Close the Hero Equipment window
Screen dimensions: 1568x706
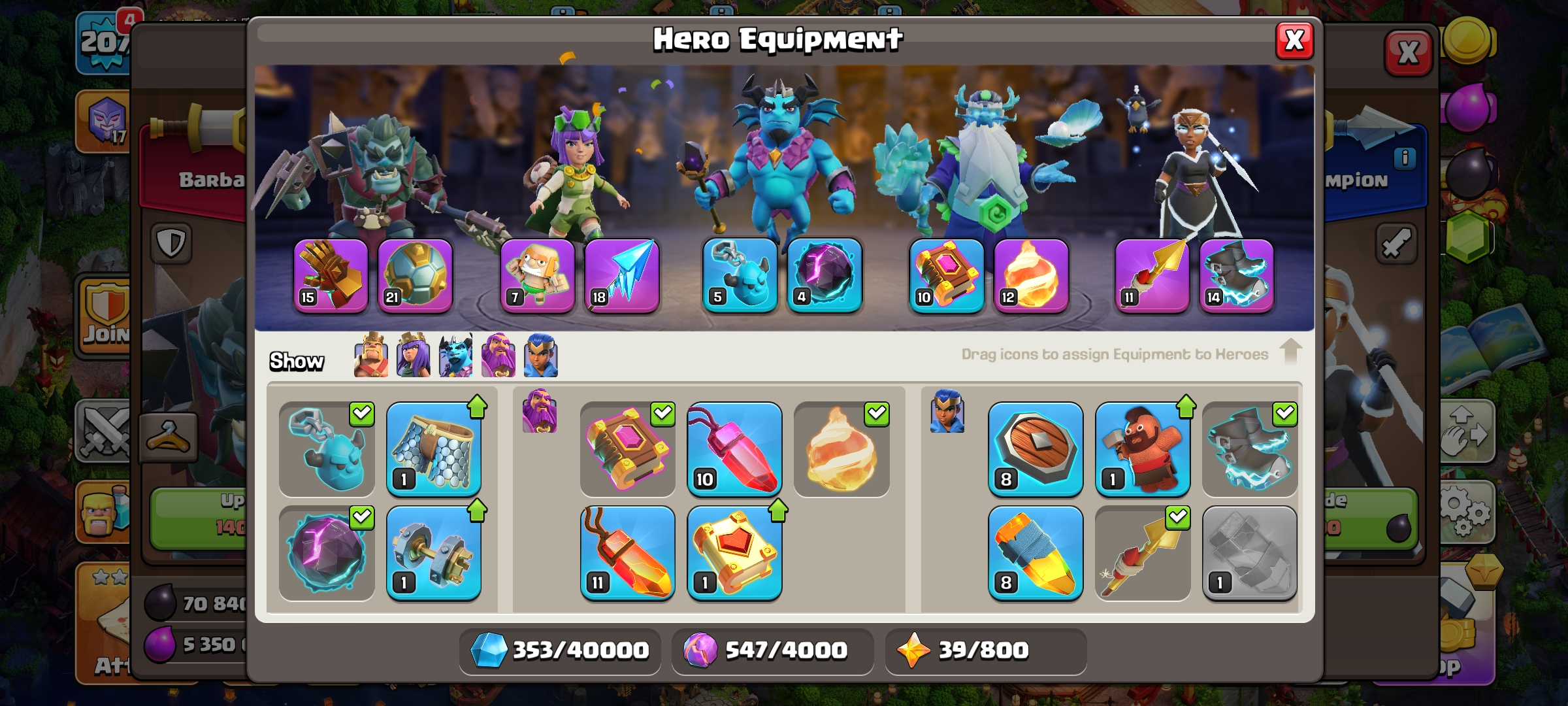(1294, 41)
